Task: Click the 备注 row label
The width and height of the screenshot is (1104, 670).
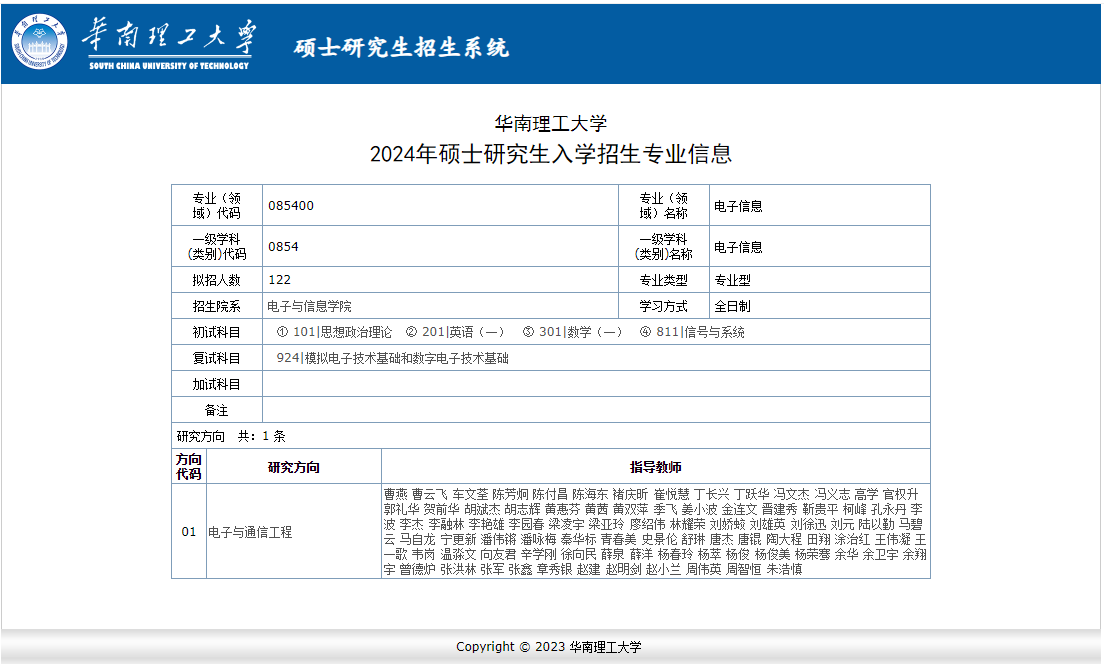Action: point(217,410)
